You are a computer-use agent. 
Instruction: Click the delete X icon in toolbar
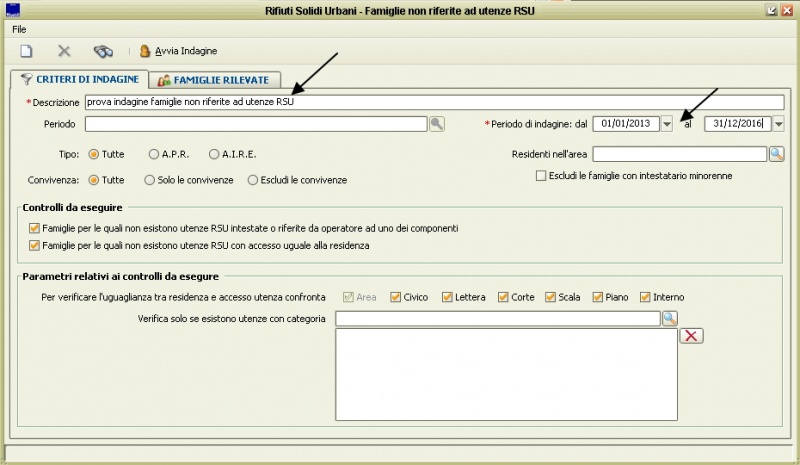coord(64,51)
